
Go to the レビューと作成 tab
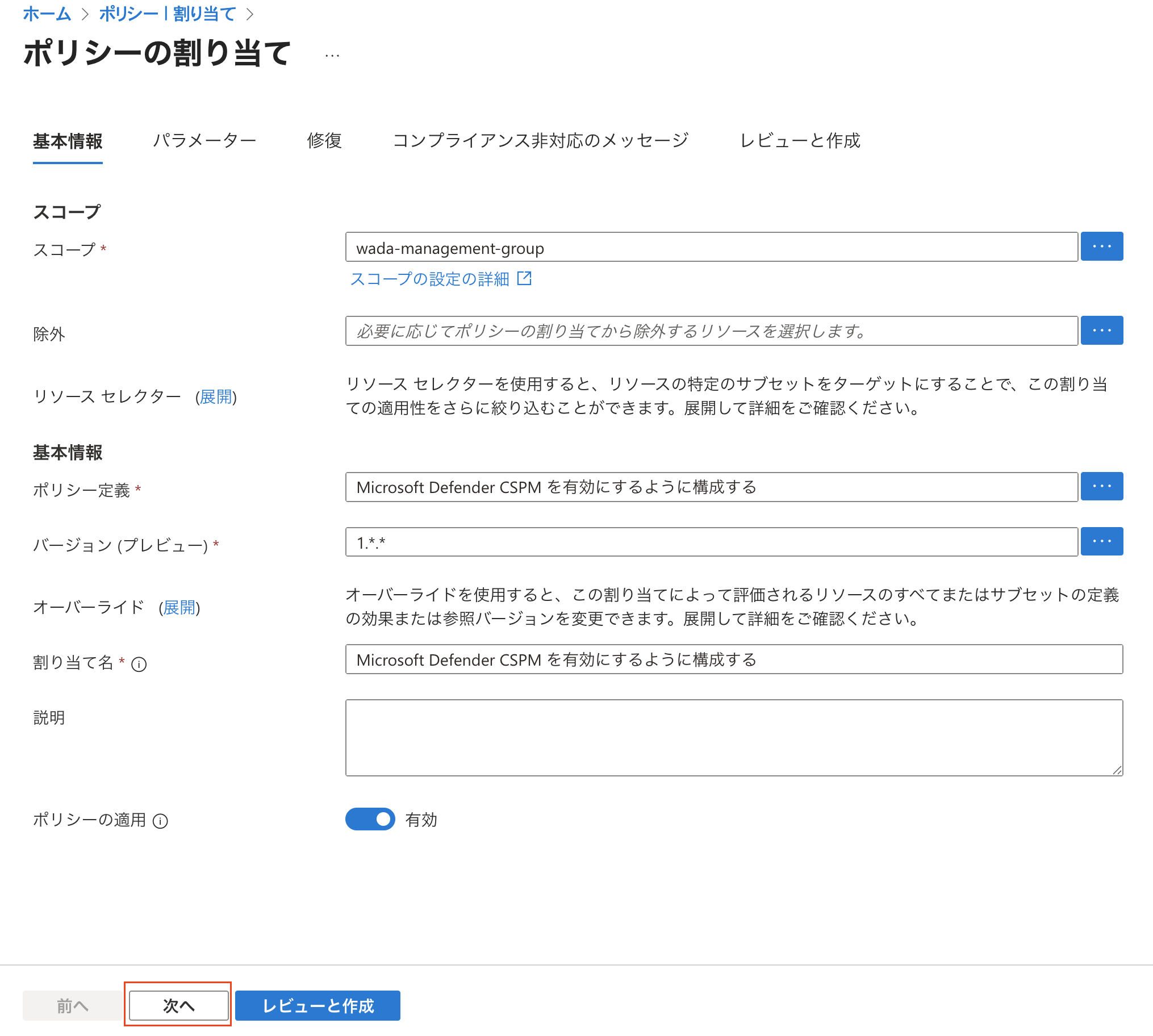(800, 140)
